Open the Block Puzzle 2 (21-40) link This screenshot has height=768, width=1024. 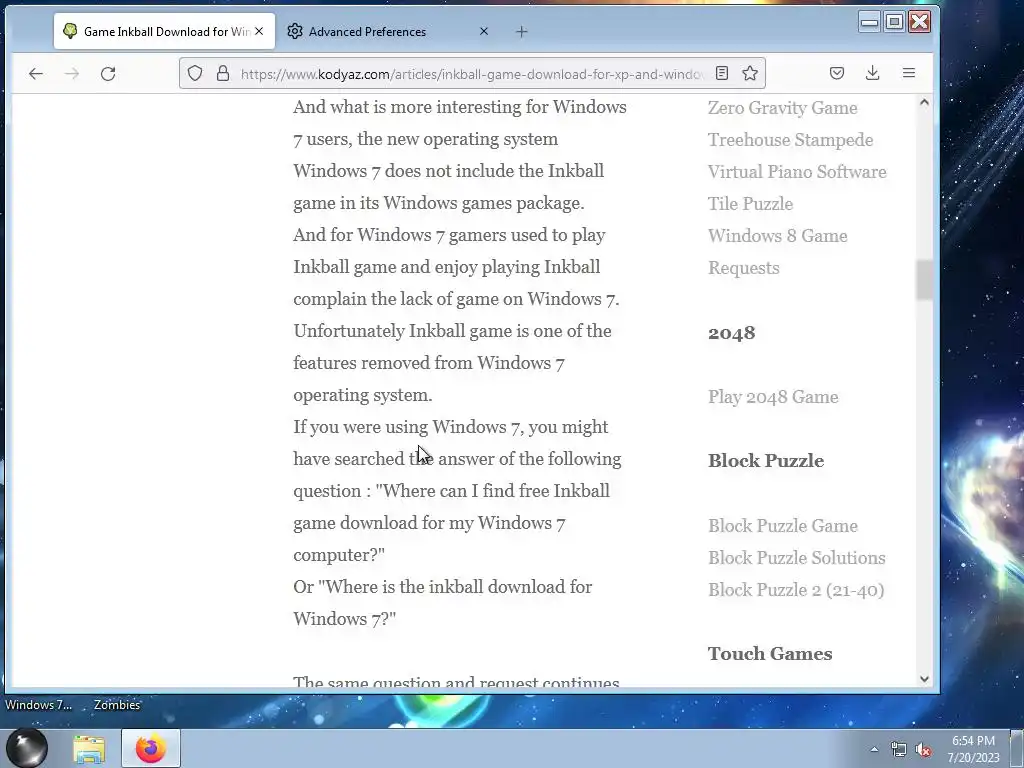click(x=796, y=590)
